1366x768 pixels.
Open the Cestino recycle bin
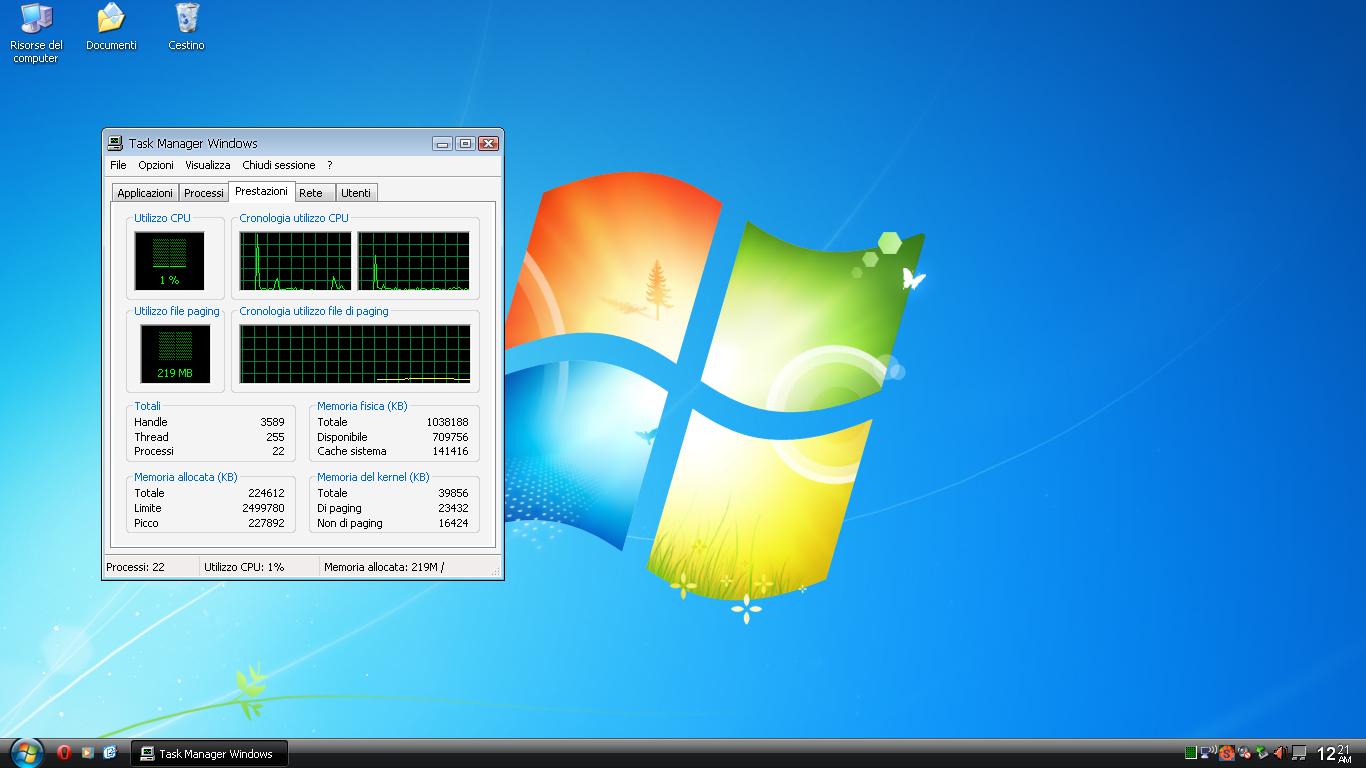[185, 22]
